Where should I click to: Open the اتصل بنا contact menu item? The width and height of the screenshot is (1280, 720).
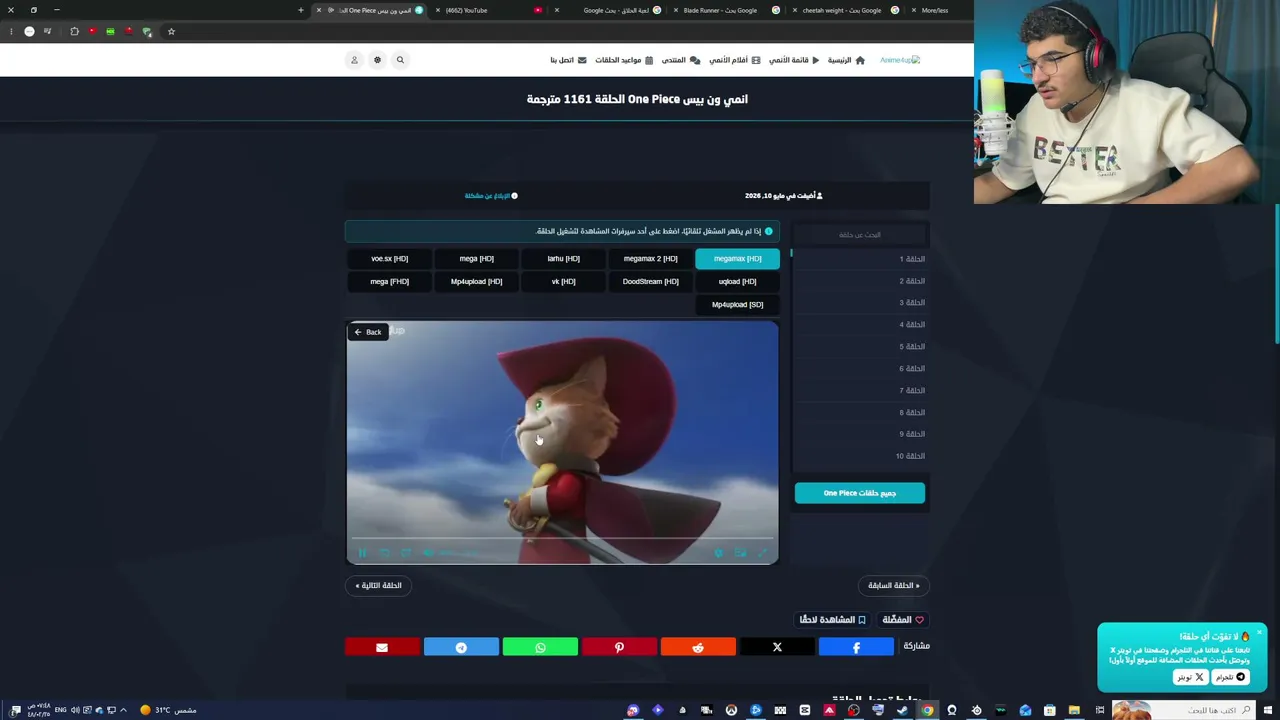click(568, 60)
